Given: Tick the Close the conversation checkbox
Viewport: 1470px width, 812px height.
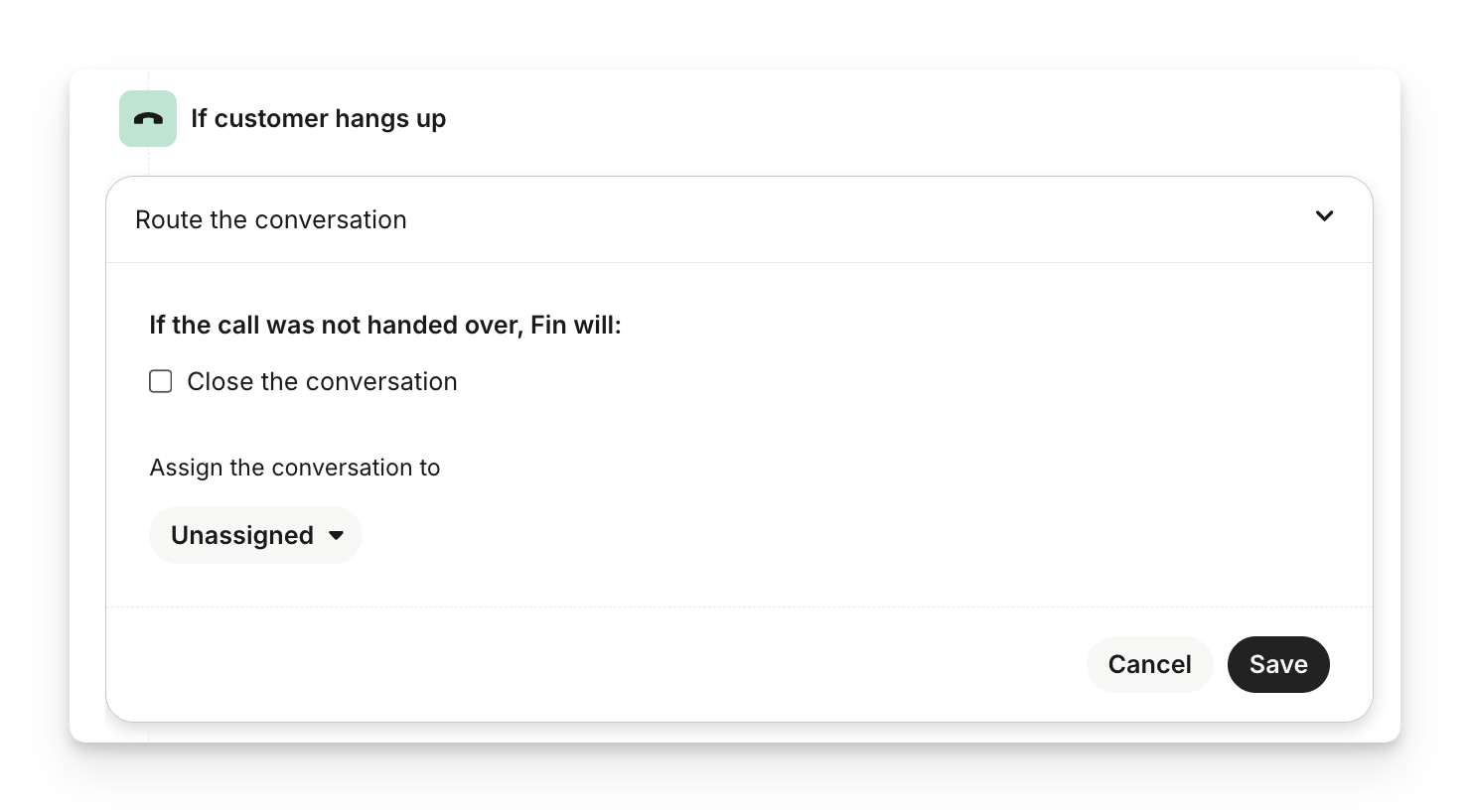Looking at the screenshot, I should point(161,381).
